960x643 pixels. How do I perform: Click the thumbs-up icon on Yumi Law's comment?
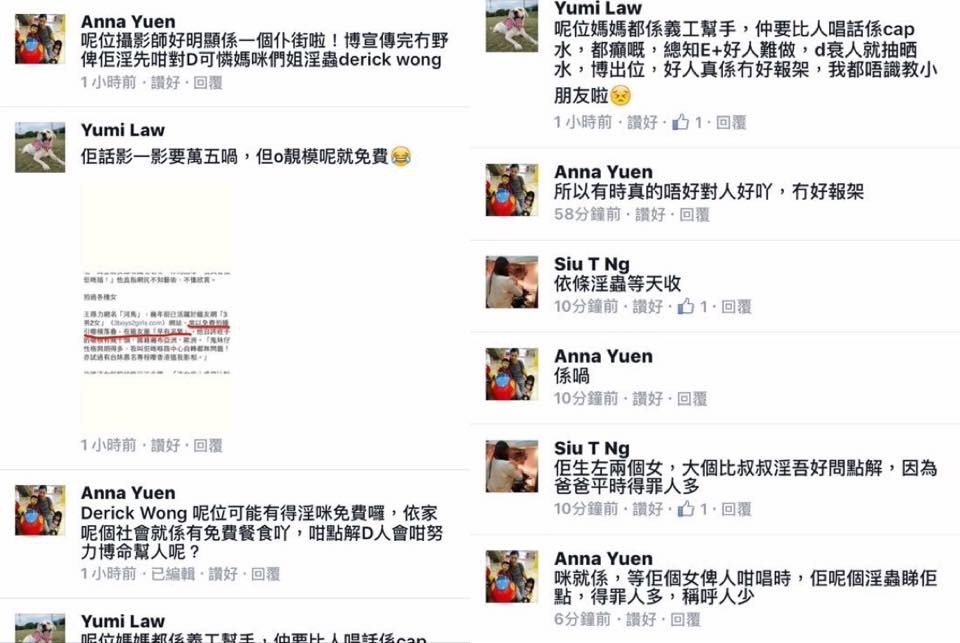[680, 122]
